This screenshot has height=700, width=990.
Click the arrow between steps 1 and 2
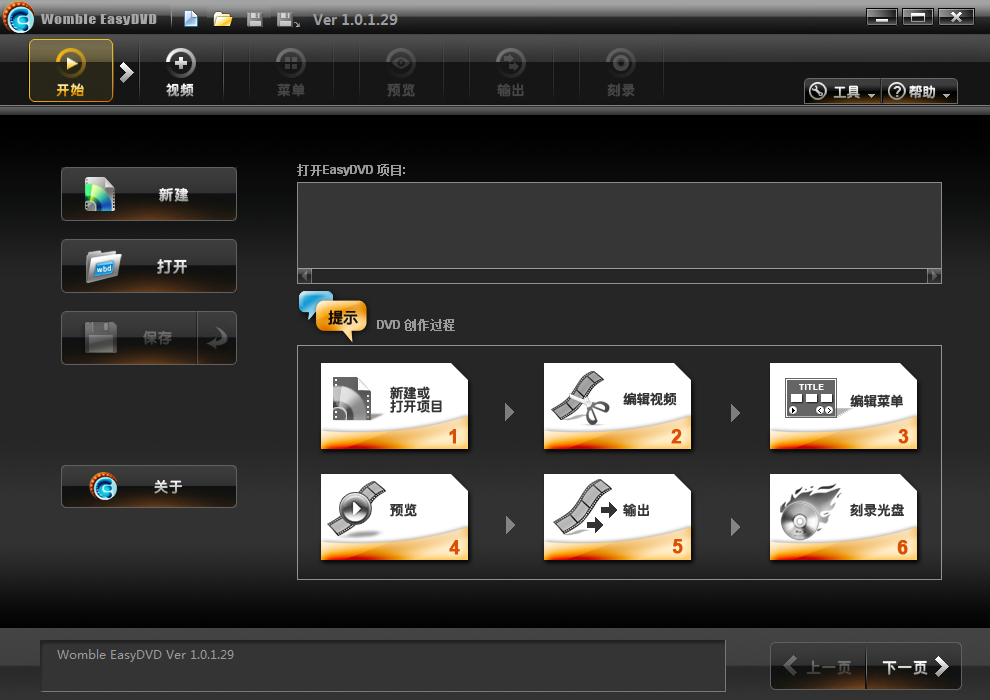[x=510, y=413]
